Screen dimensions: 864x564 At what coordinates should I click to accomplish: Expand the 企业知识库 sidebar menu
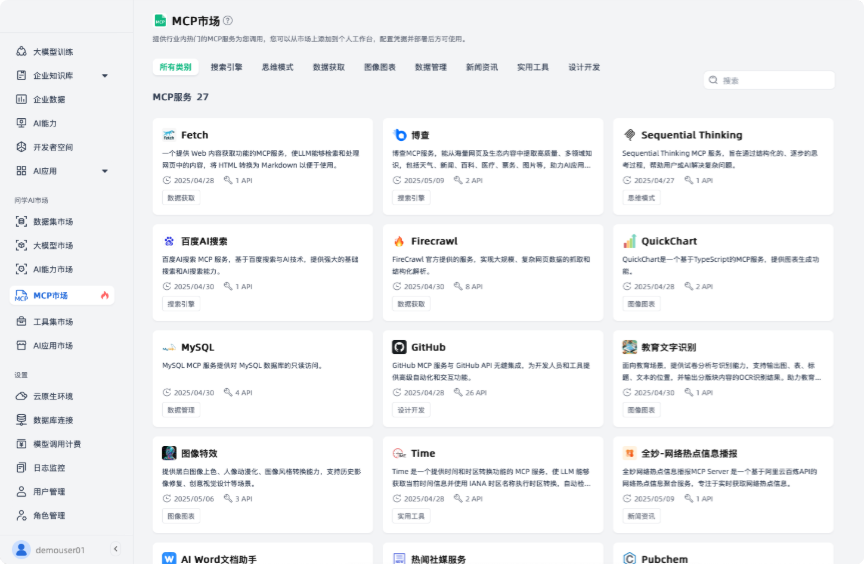coord(105,75)
